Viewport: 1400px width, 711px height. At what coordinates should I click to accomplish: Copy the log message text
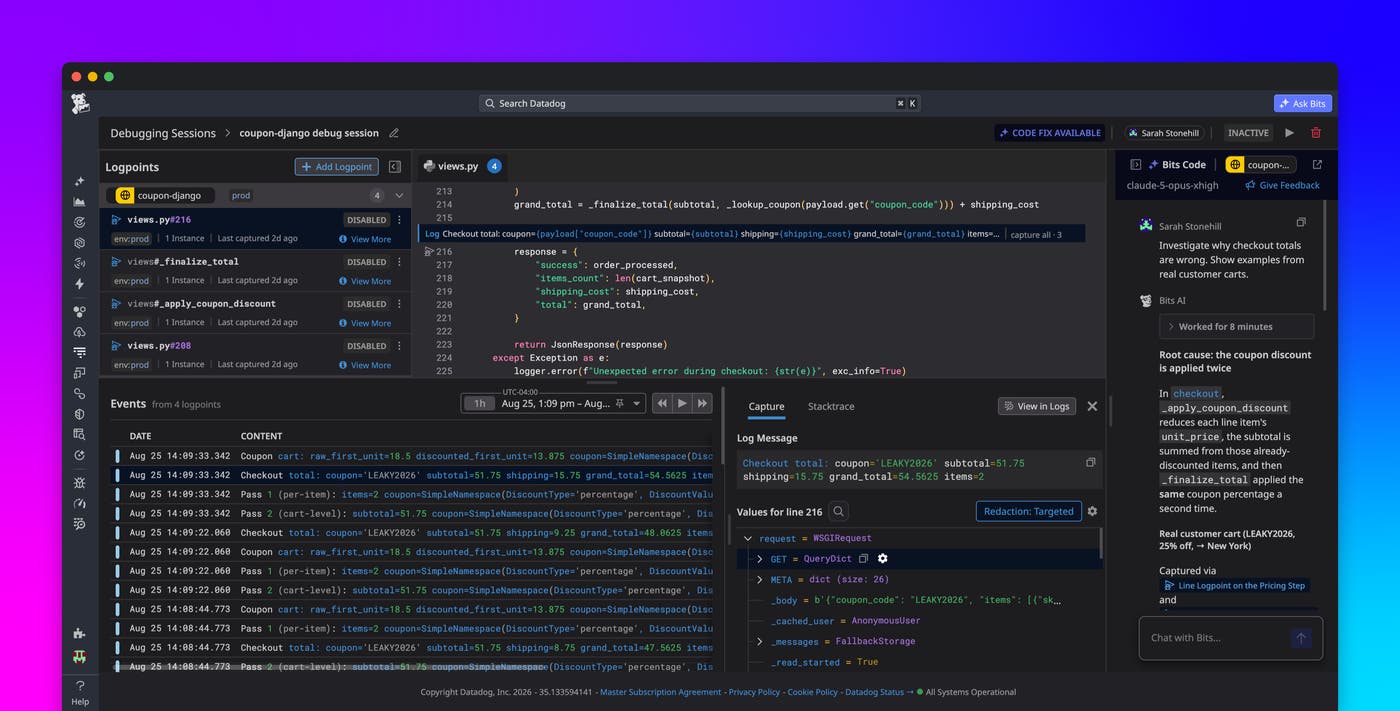(1091, 462)
